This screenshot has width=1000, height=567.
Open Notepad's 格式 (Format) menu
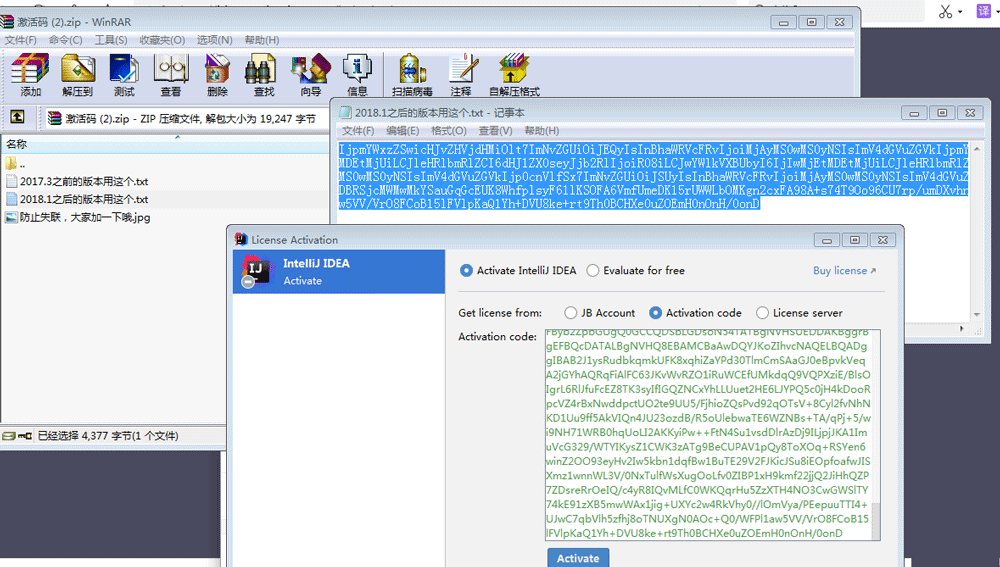(447, 131)
